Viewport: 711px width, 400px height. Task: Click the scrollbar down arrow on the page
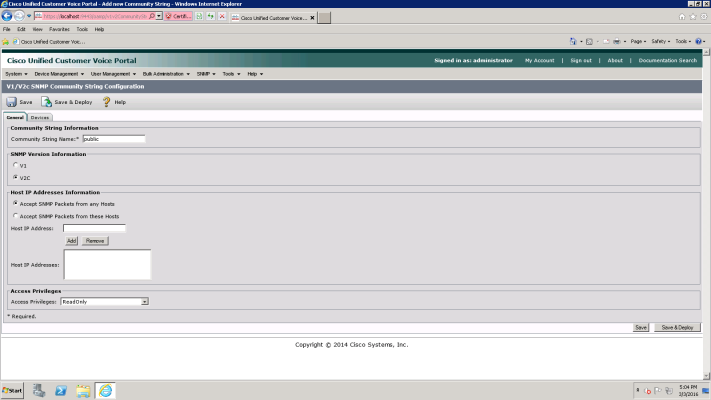pos(706,376)
